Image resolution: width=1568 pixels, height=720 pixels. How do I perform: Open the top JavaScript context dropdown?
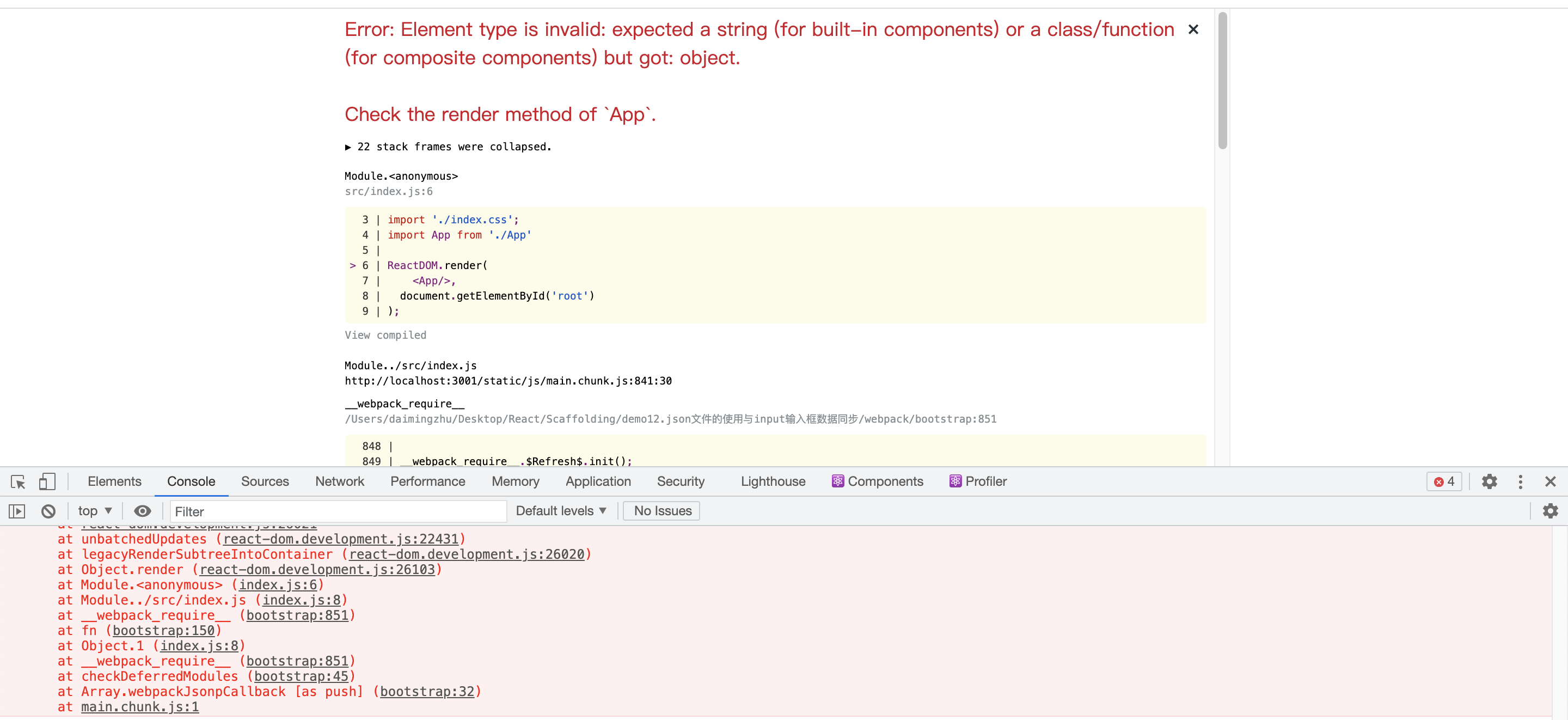tap(95, 511)
